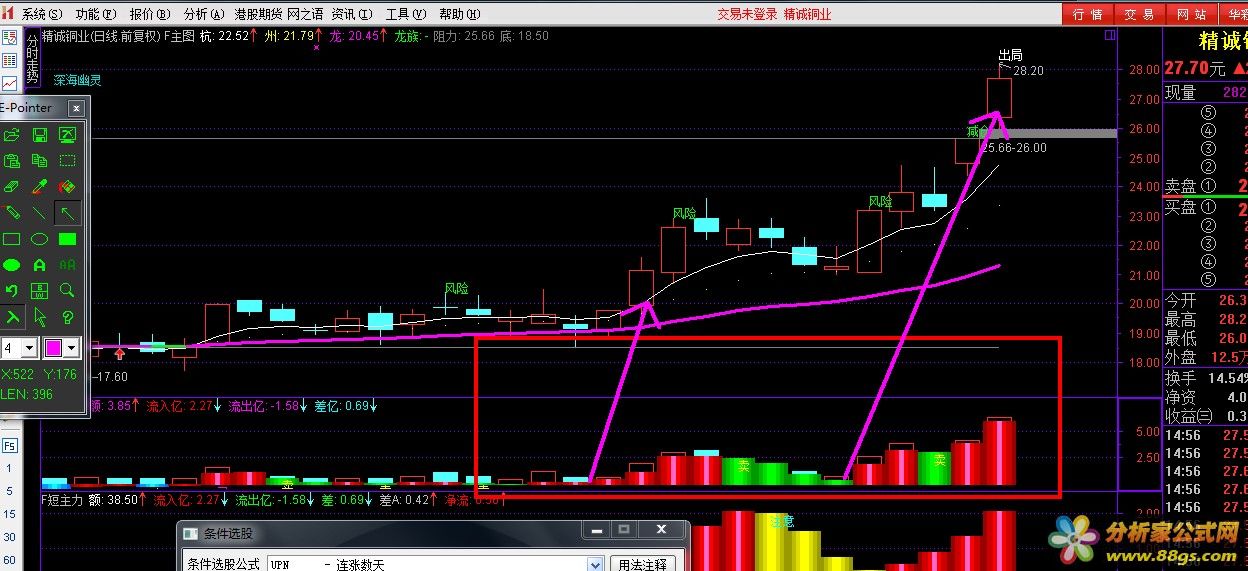Click the grid table icon in left sidebar
Screen dimensions: 1248x571
(x=9, y=61)
